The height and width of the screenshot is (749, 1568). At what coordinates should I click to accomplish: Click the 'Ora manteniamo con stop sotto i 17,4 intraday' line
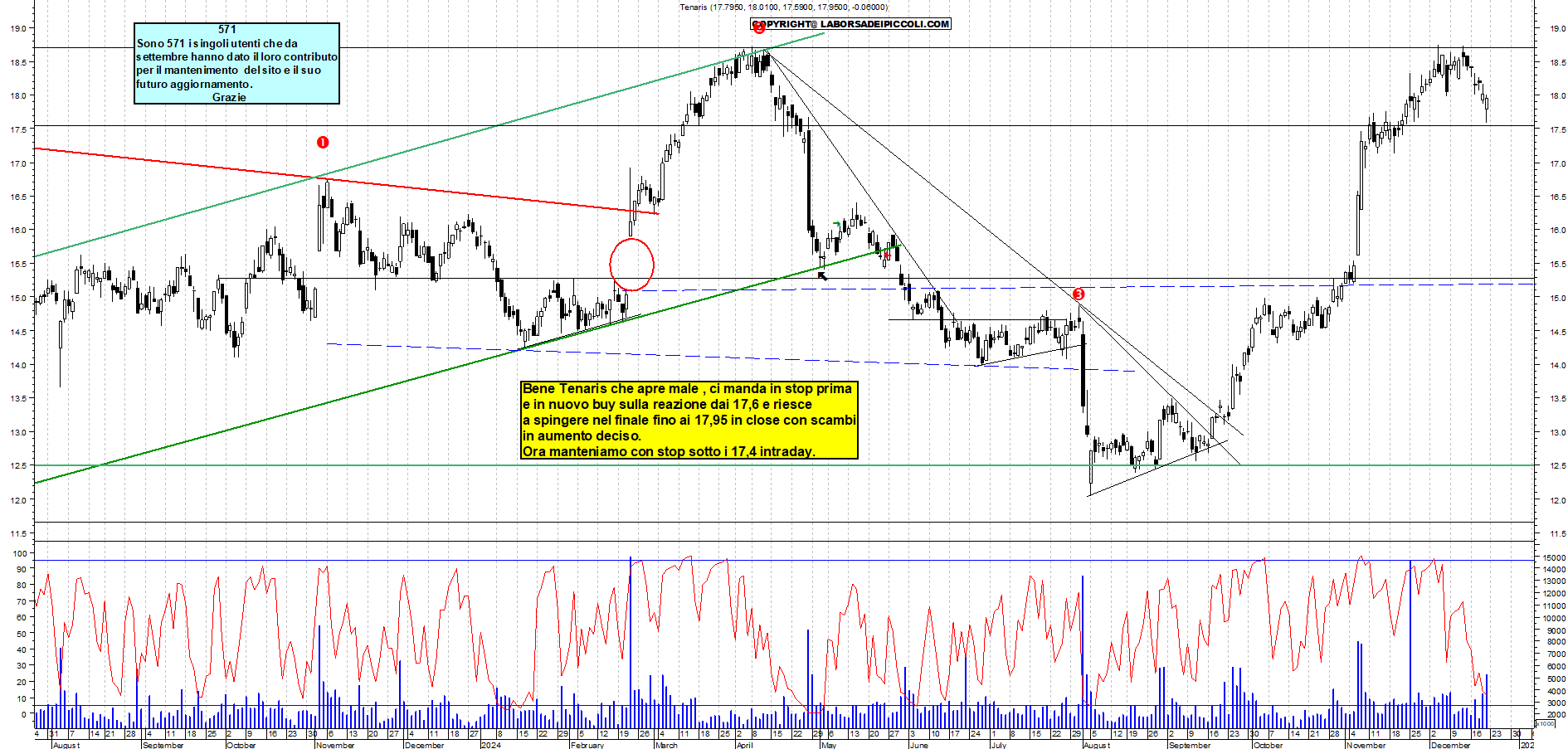click(x=669, y=451)
